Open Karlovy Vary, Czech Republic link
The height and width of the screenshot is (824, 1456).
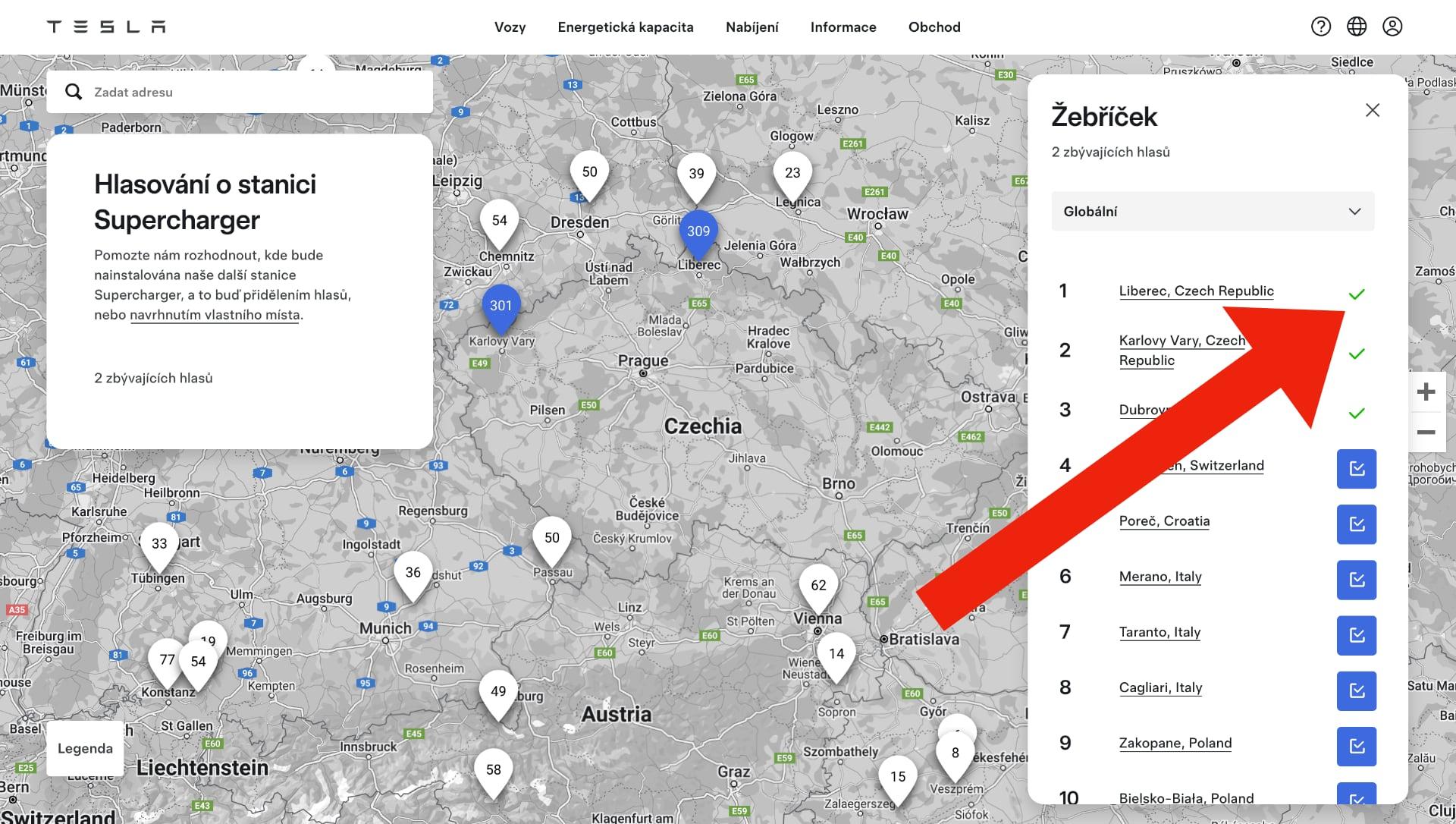(1182, 351)
